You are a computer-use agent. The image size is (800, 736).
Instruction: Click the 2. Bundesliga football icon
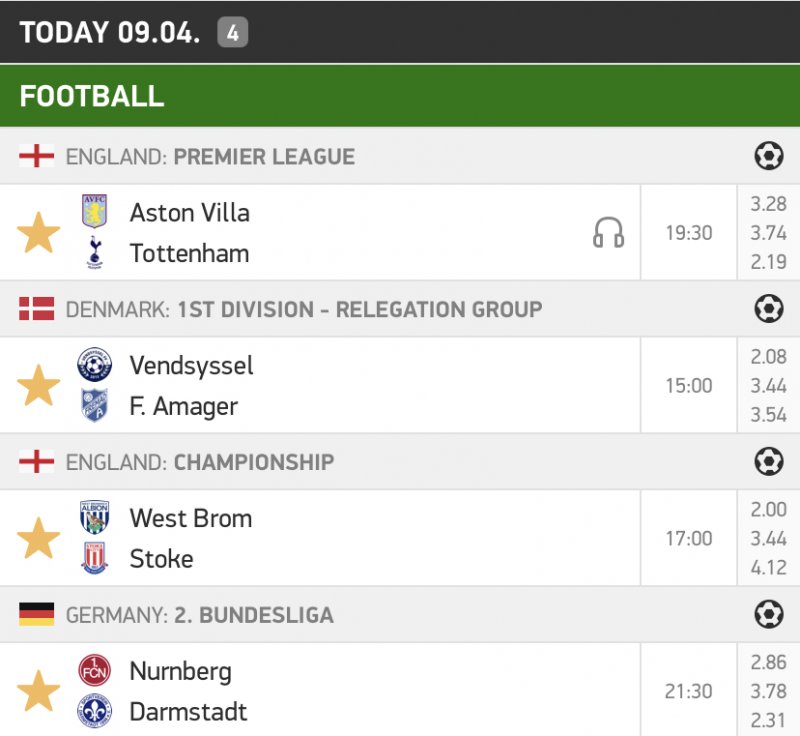[768, 614]
